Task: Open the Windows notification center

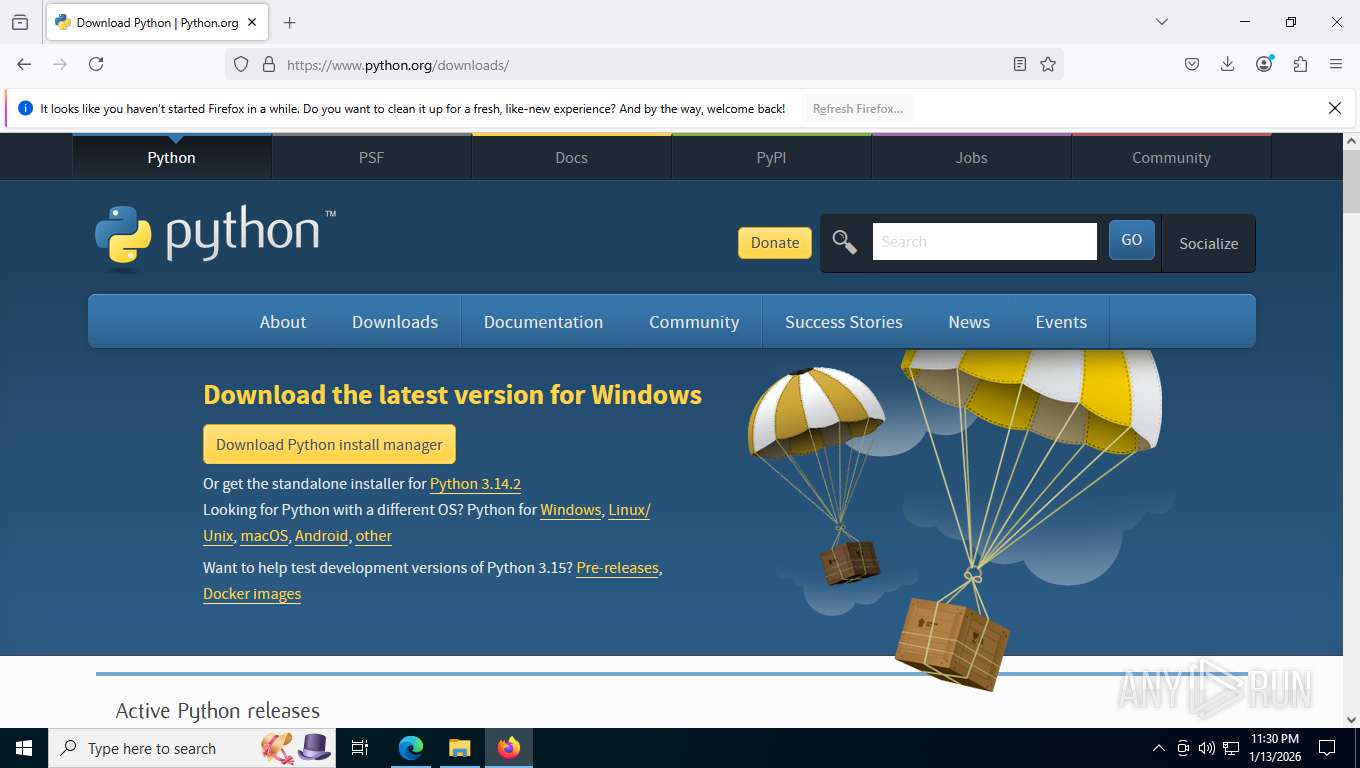Action: click(1327, 748)
